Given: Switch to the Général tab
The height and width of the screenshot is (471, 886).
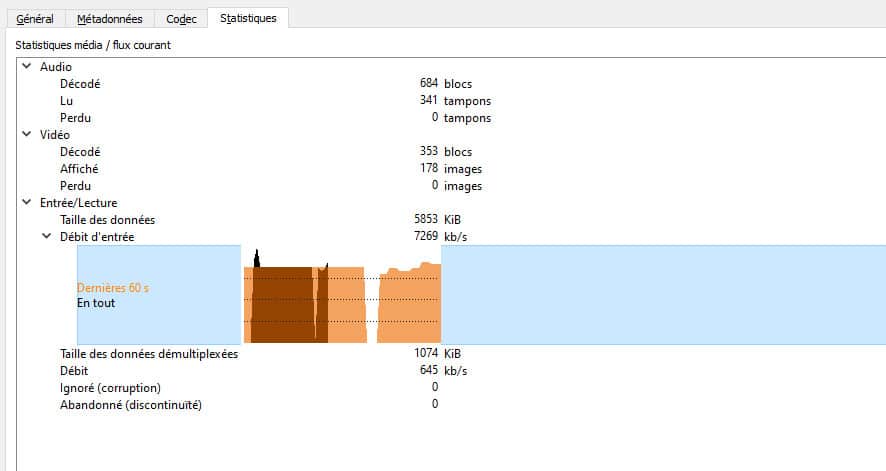Looking at the screenshot, I should (35, 19).
